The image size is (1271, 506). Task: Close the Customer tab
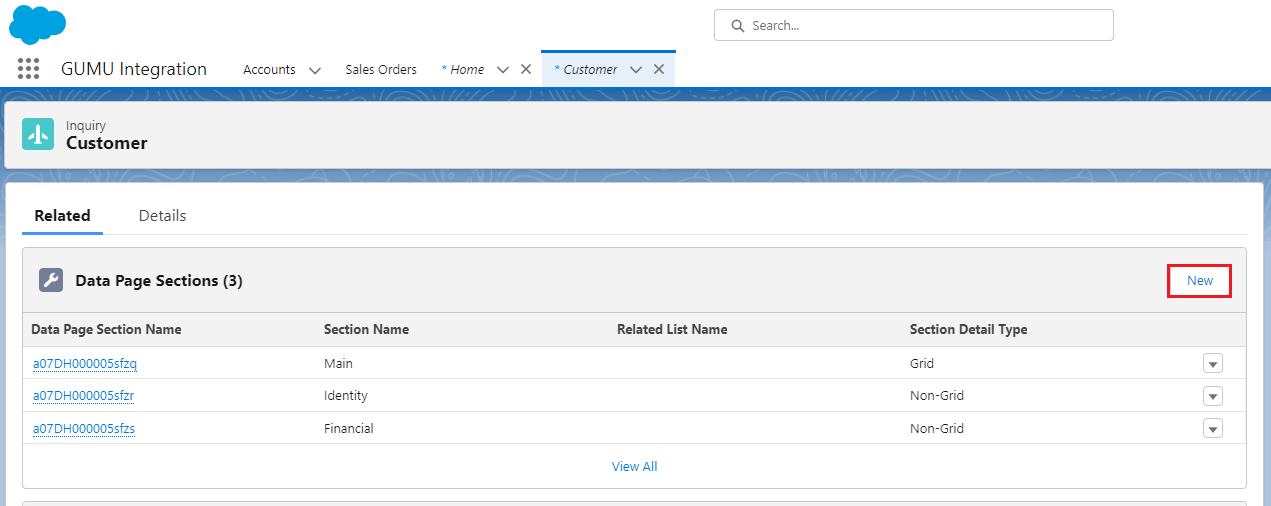[659, 69]
